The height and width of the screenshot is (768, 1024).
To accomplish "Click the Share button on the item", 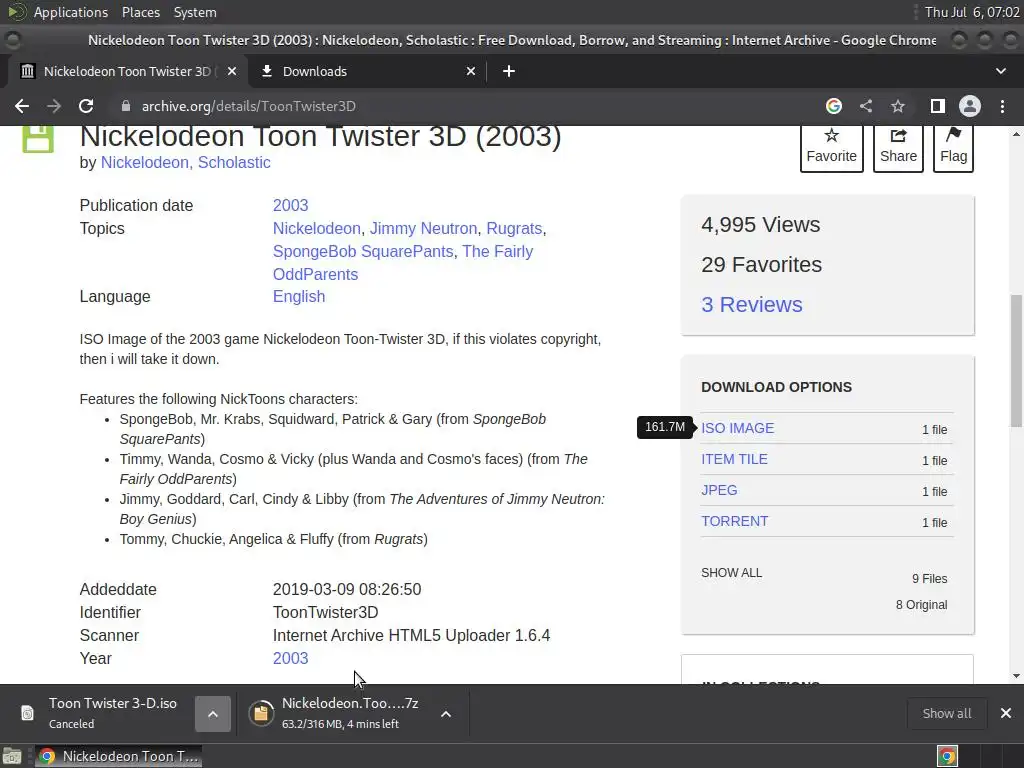I will point(898,148).
